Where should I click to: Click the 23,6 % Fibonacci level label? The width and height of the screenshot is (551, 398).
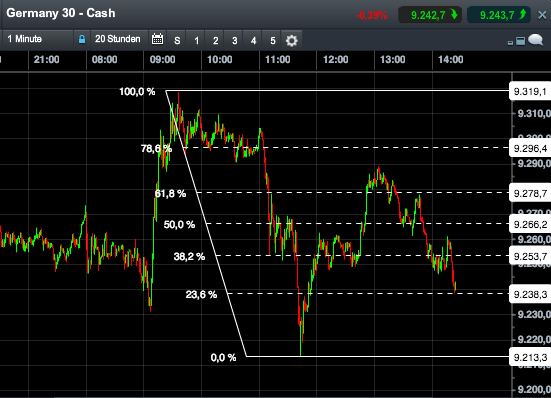coord(201,294)
